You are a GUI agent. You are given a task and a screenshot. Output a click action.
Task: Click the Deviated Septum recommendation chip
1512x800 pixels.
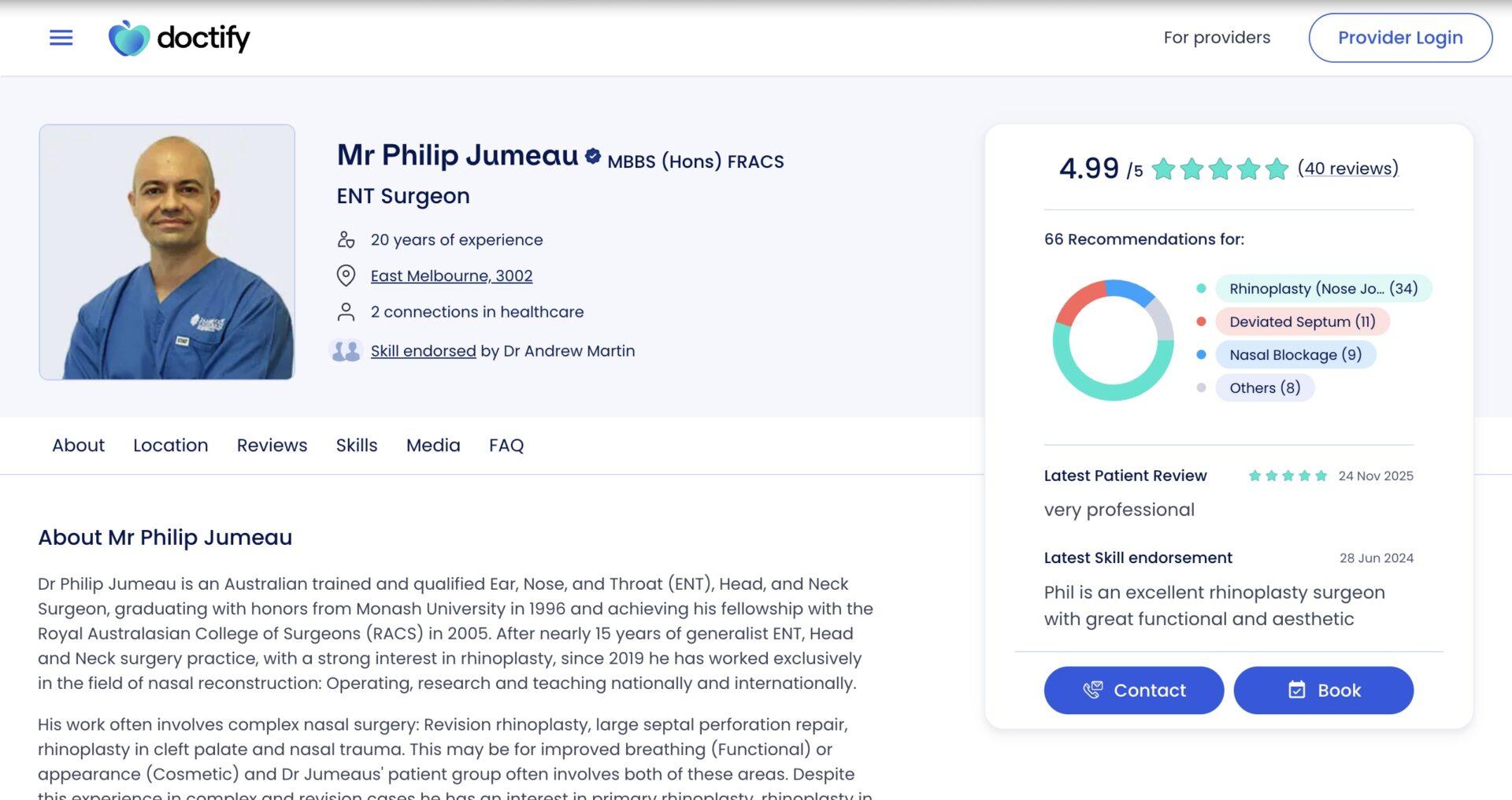click(x=1302, y=322)
